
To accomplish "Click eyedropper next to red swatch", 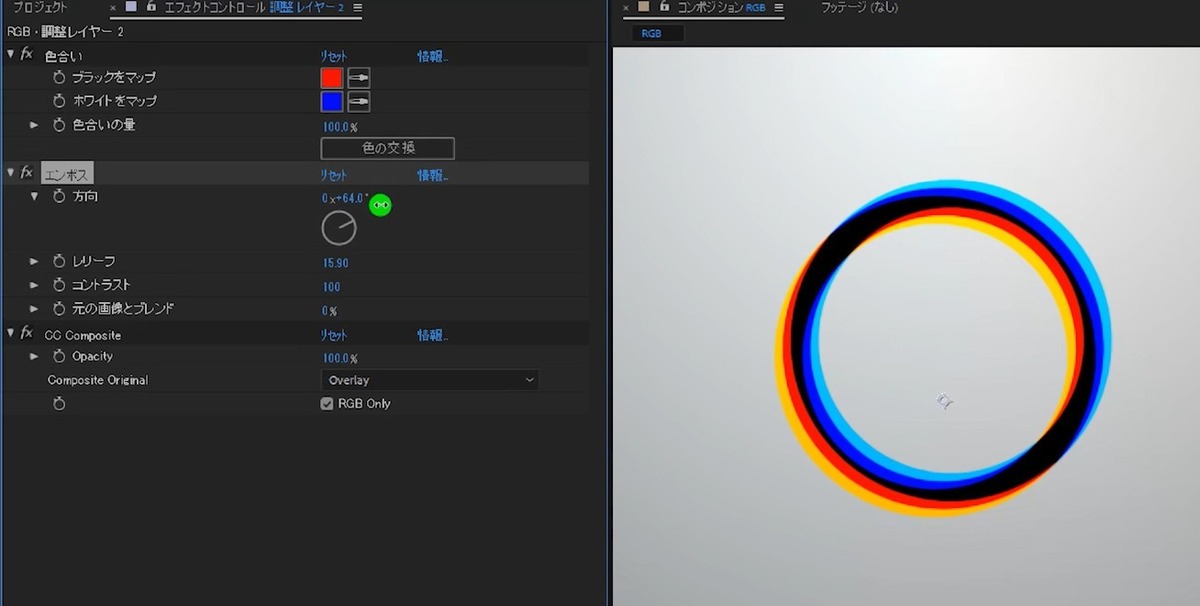I will click(358, 77).
